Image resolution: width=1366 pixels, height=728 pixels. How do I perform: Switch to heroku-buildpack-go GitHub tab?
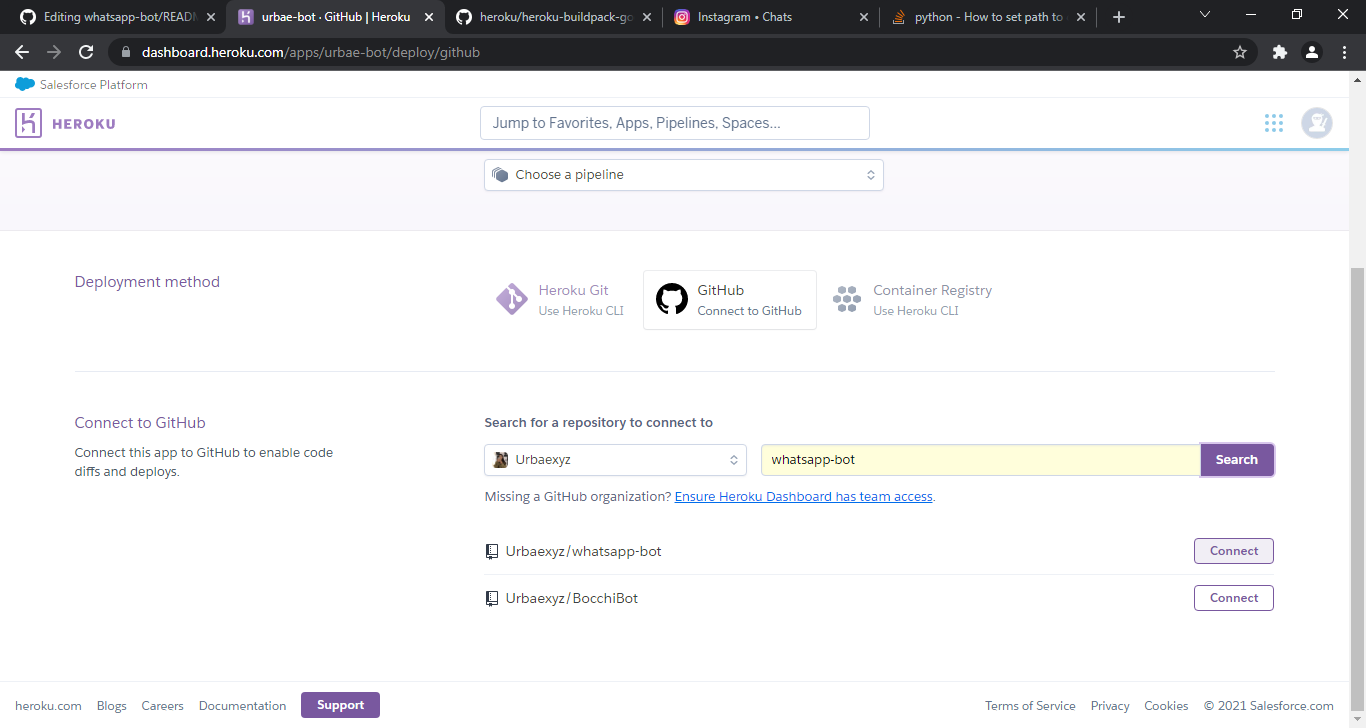pyautogui.click(x=555, y=17)
